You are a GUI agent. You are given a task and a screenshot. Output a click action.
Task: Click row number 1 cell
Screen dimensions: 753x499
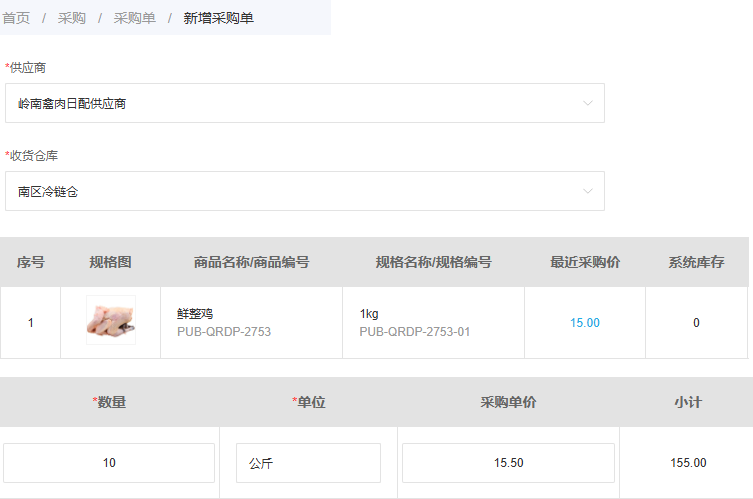click(31, 323)
